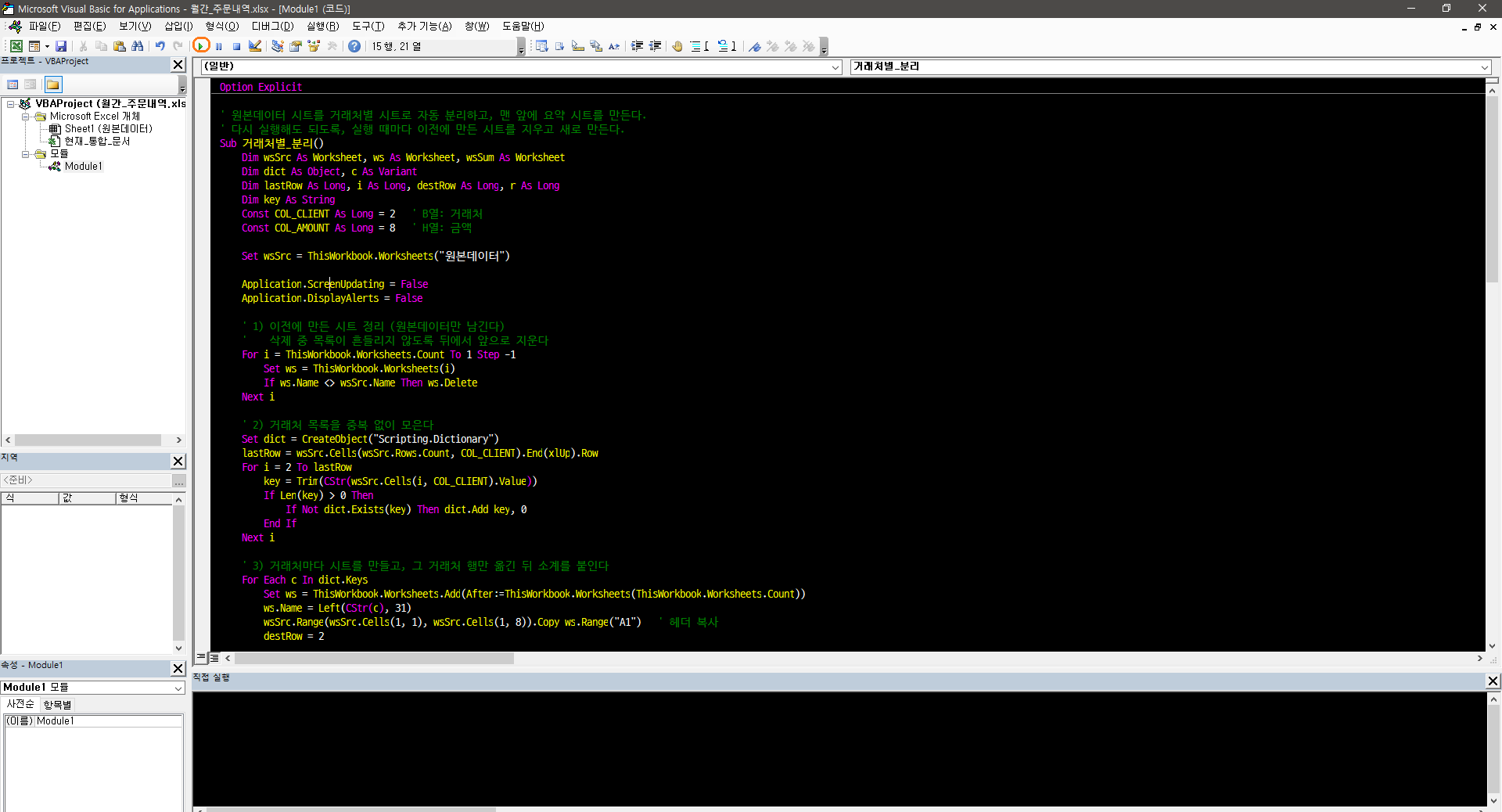Image resolution: width=1502 pixels, height=812 pixels.
Task: Open the Project Explorer icon
Action: click(278, 46)
